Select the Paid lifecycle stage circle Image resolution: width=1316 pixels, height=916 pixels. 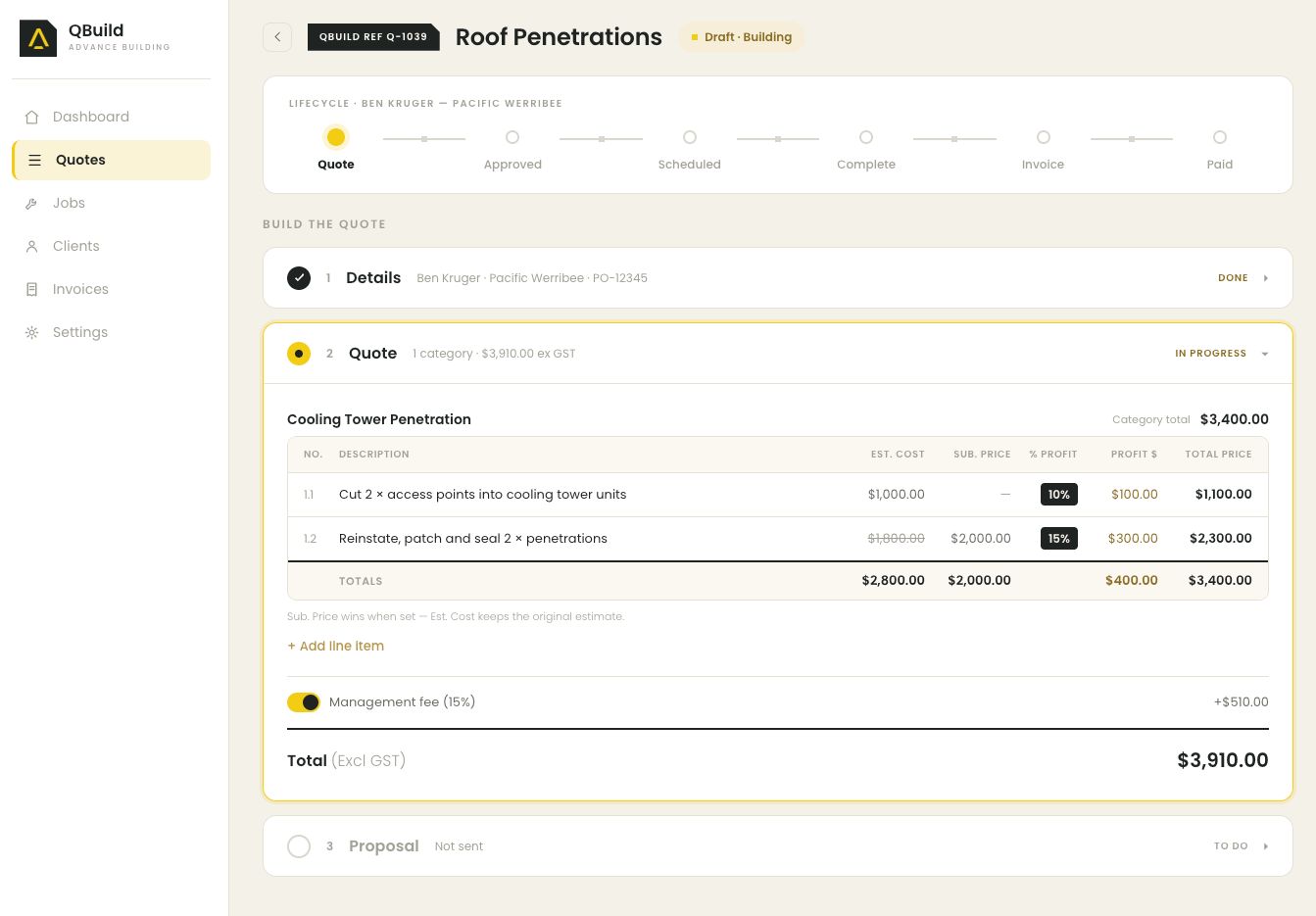click(1220, 137)
